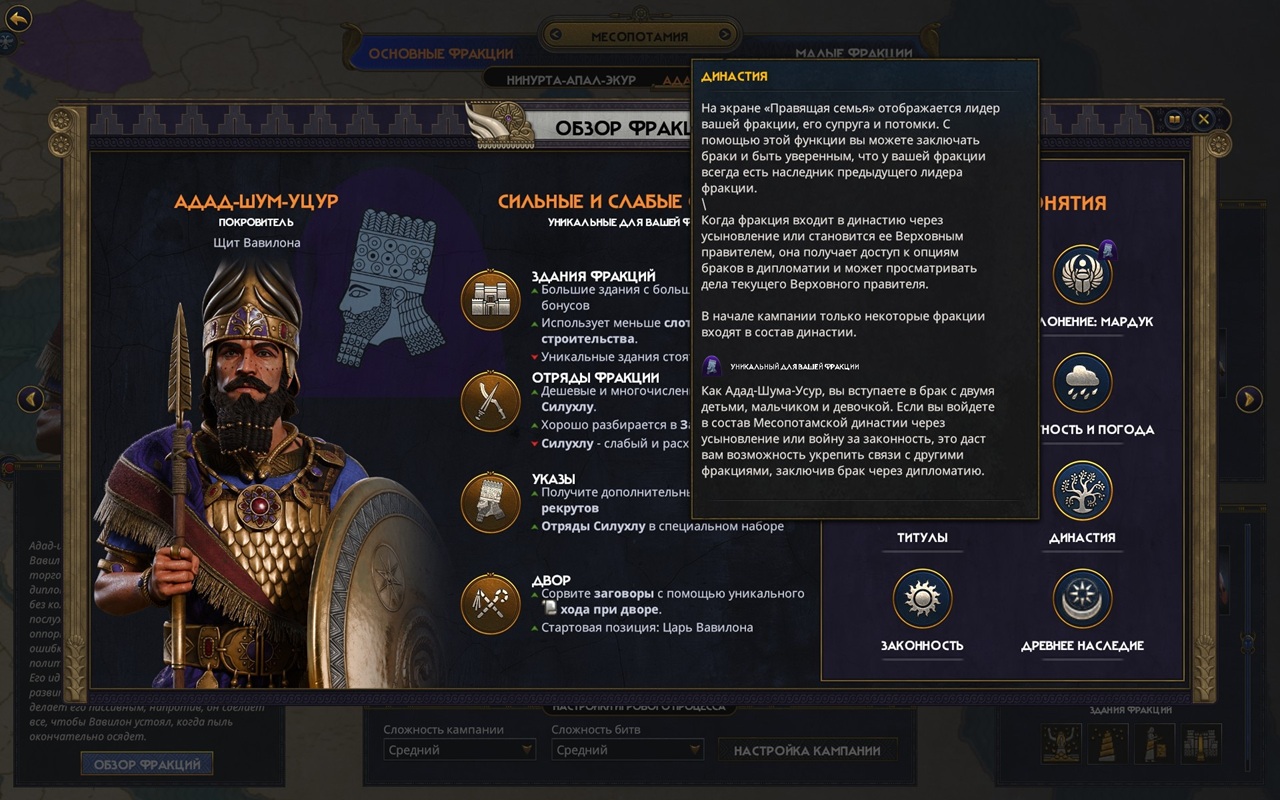This screenshot has width=1280, height=800.
Task: Open the weather cloud concept icon
Action: pos(1083,383)
